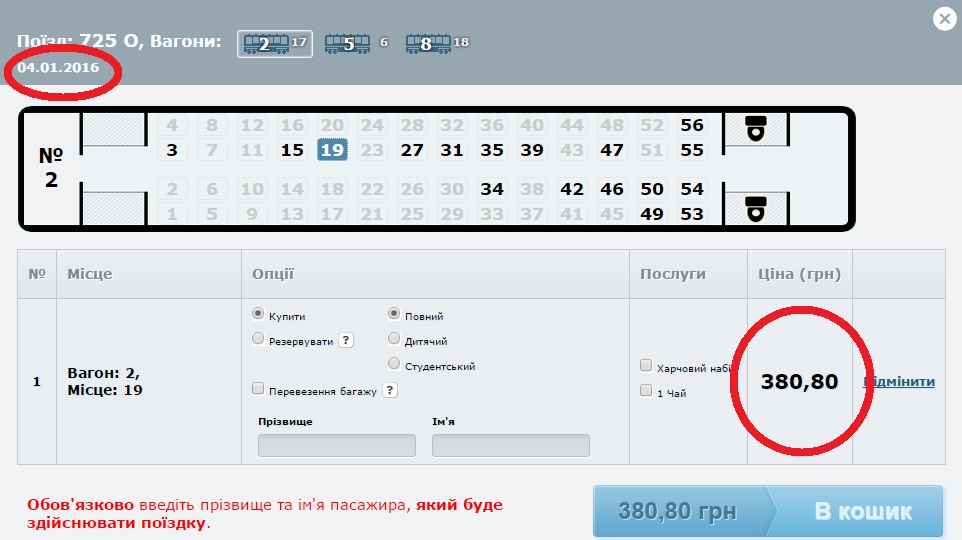Close the seat selection dialog
Viewport: 962px width, 540px height.
pos(945,19)
